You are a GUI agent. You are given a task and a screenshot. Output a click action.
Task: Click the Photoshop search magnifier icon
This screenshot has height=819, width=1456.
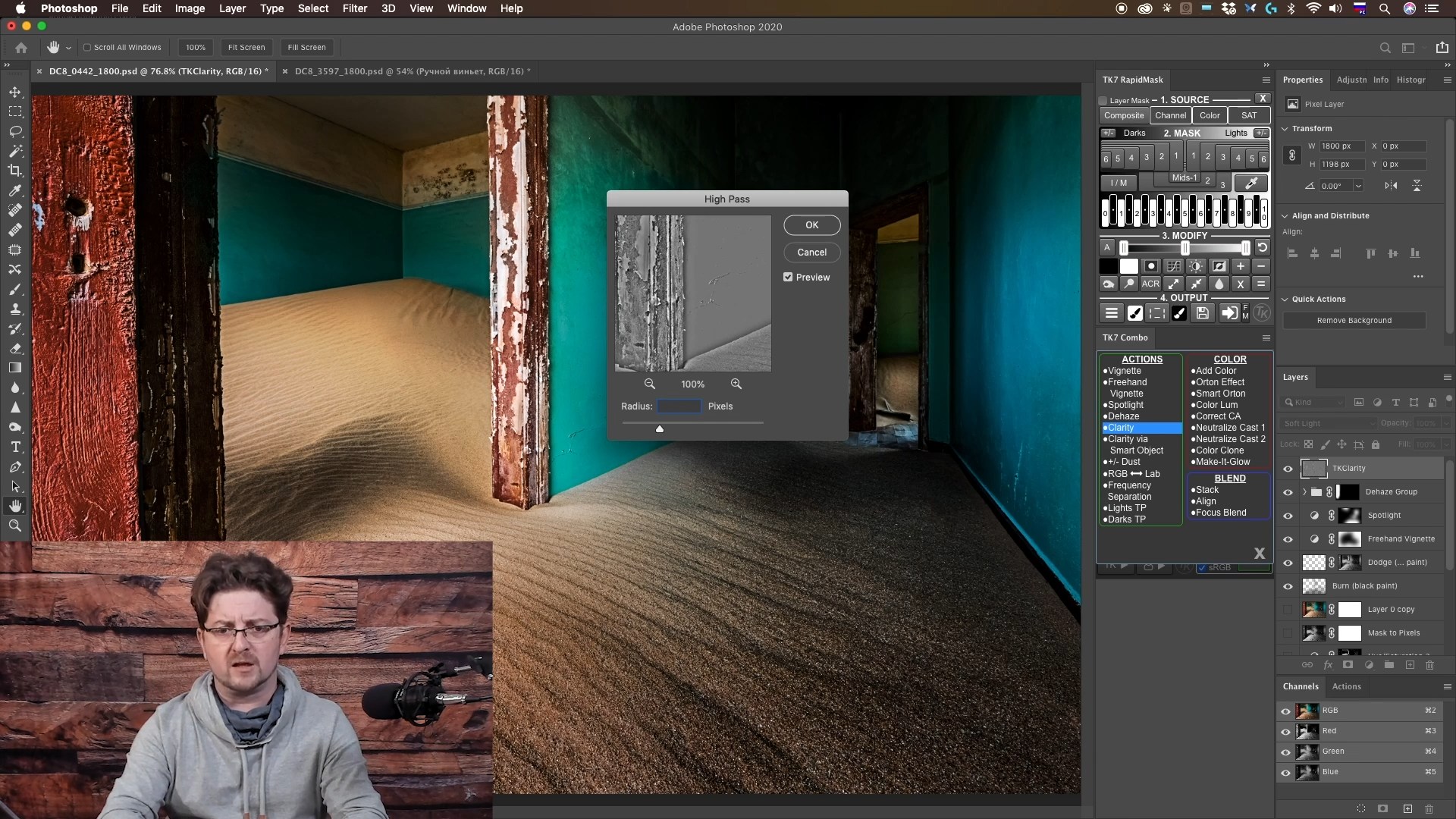pos(1385,47)
